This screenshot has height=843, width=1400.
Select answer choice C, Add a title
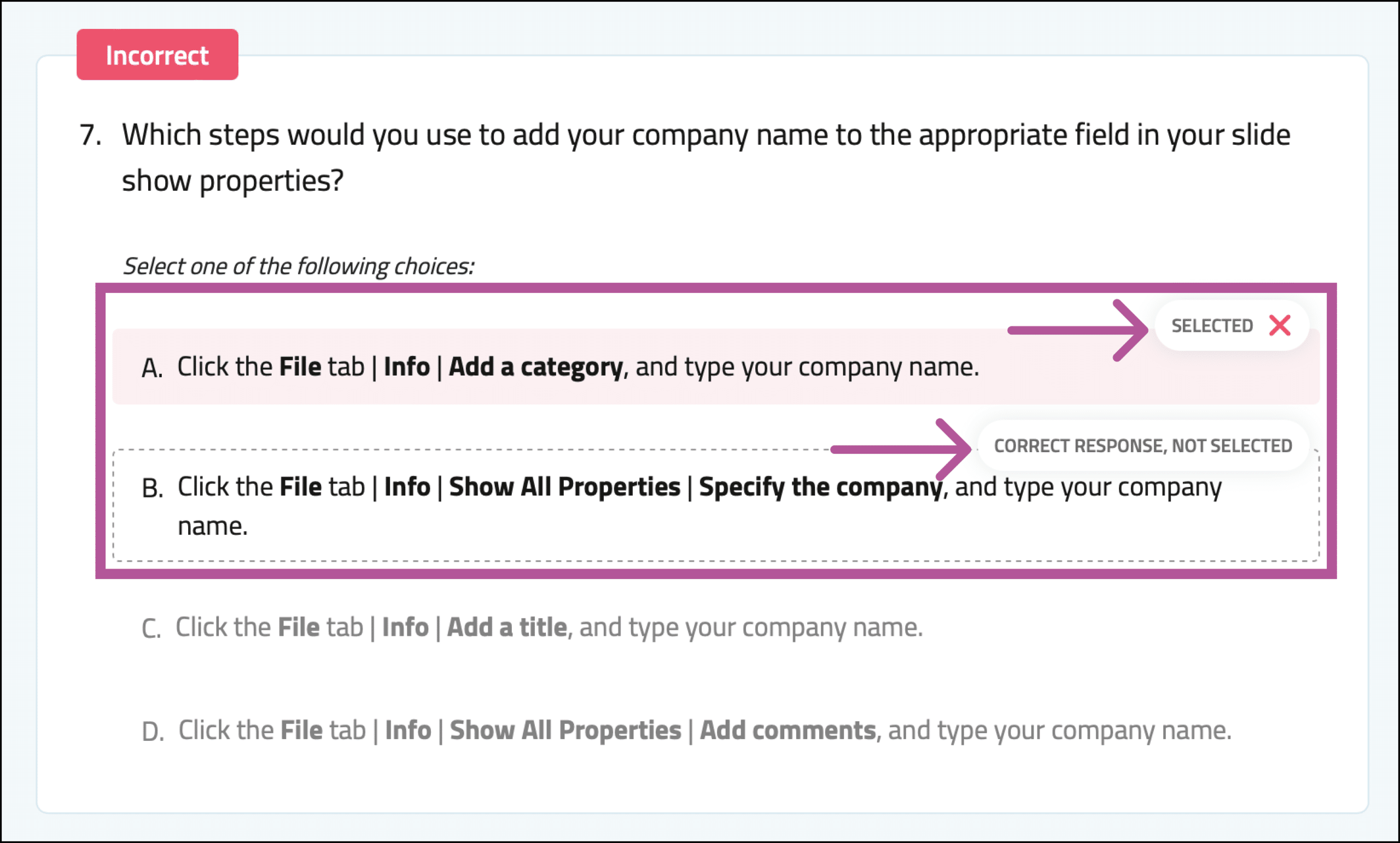tap(532, 628)
